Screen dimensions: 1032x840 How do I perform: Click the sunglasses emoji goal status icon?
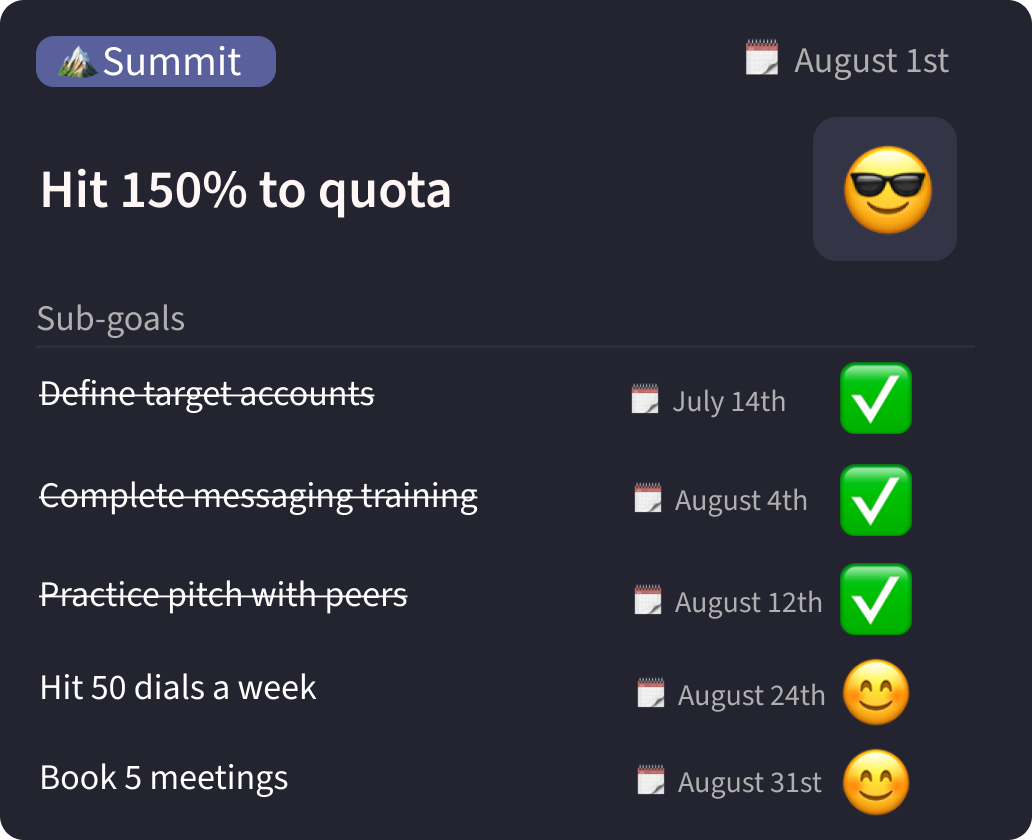(885, 189)
